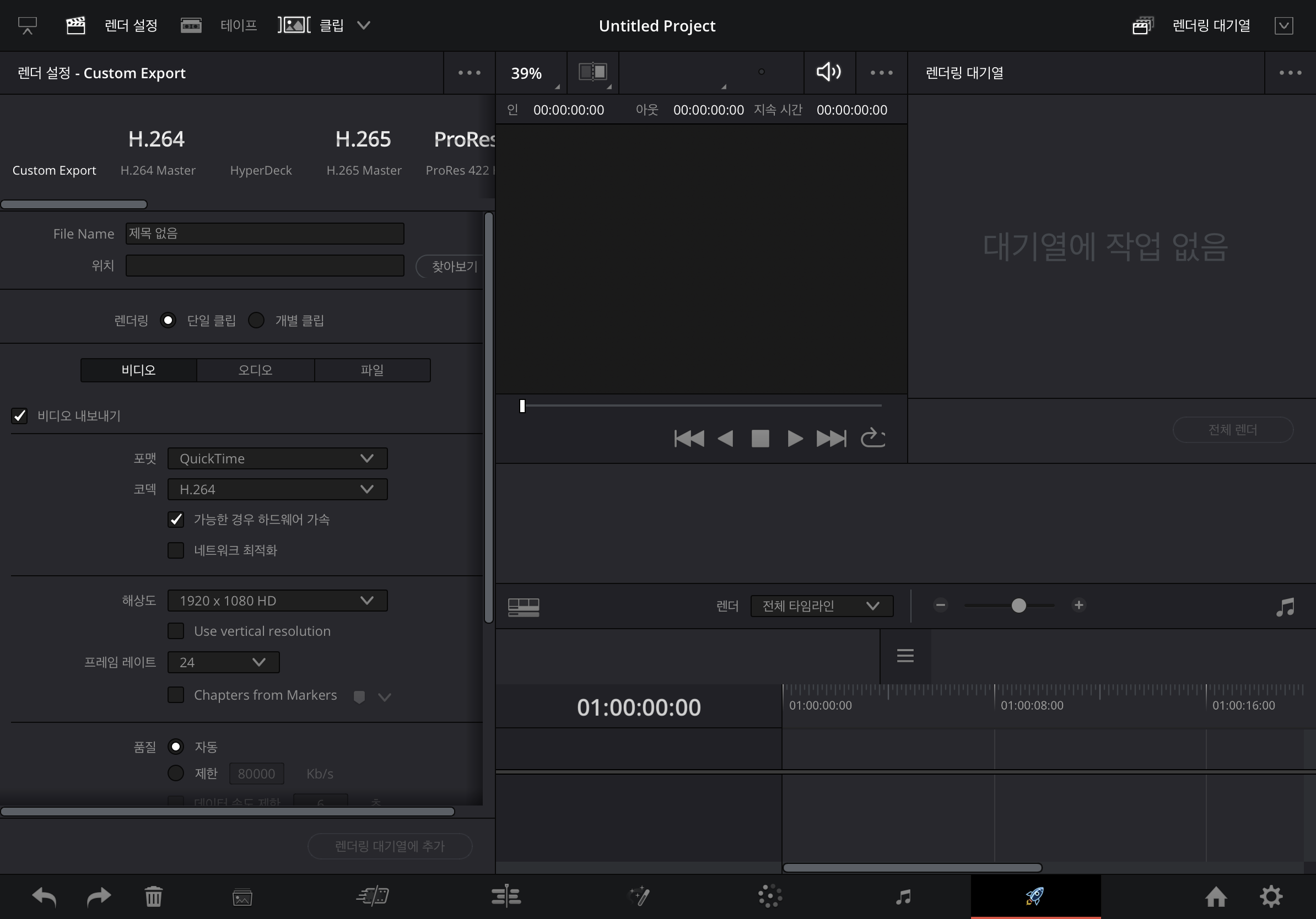The image size is (1316, 919).
Task: Open the Media page icon
Action: tap(242, 896)
